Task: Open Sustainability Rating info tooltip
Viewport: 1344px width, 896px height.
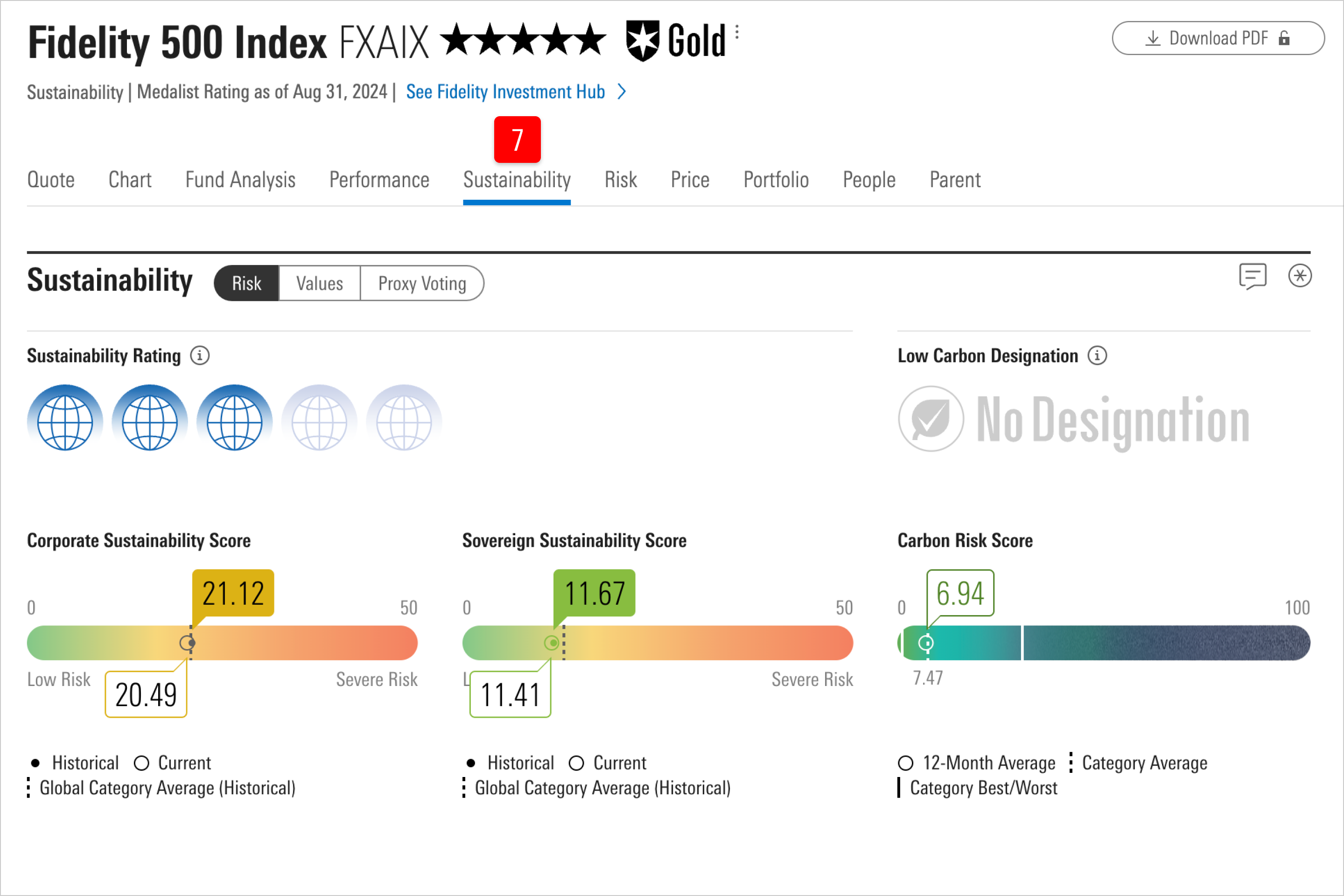Action: tap(199, 356)
